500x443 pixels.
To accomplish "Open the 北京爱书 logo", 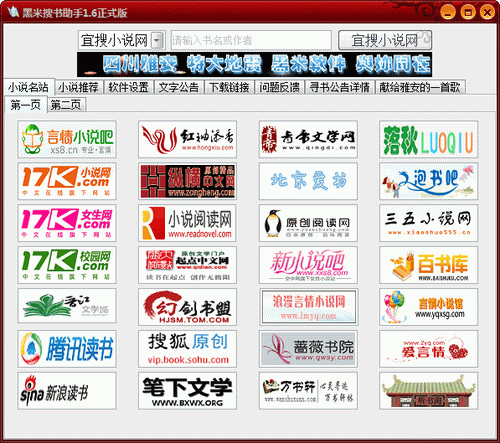I will 308,181.
